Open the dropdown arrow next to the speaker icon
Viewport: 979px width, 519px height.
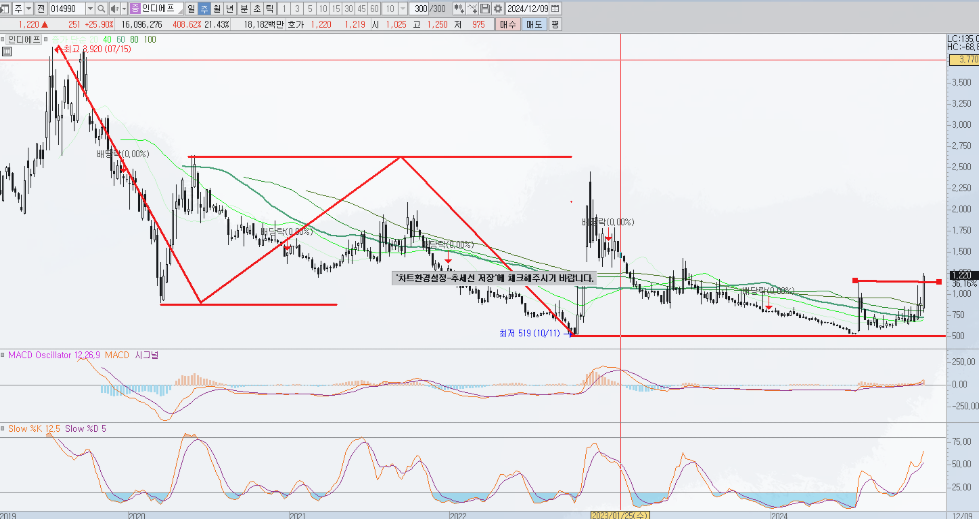pyautogui.click(x=124, y=9)
